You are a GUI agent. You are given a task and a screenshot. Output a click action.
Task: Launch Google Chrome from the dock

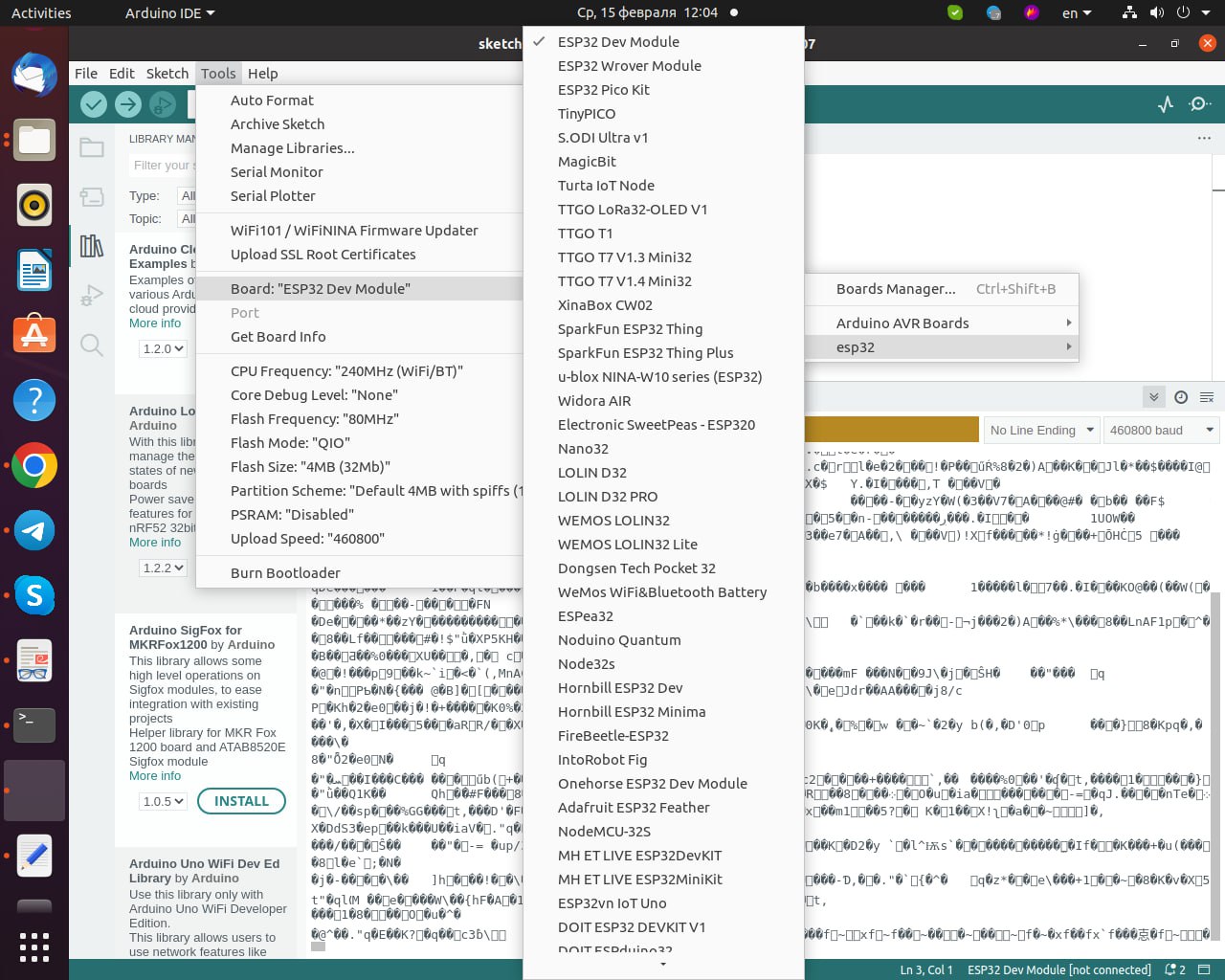34,465
